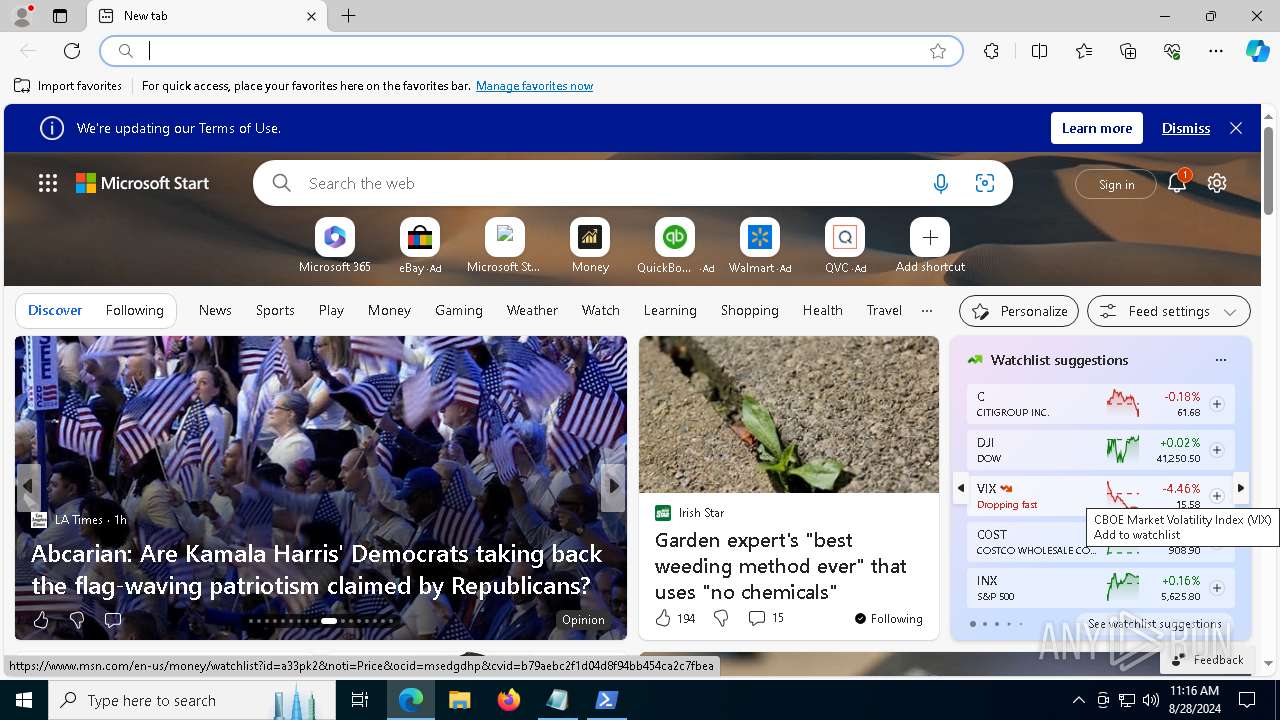Expand Feed settings dropdown
Image resolution: width=1280 pixels, height=720 pixels.
(x=1168, y=311)
